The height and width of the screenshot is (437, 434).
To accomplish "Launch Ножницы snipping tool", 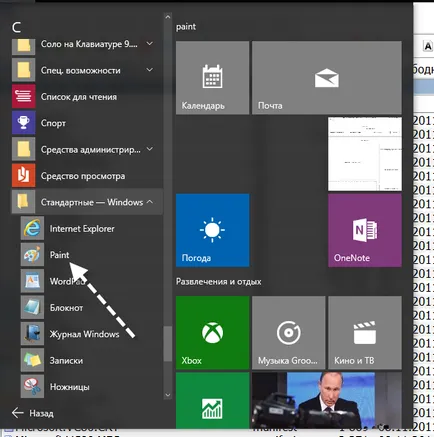I will pos(87,387).
